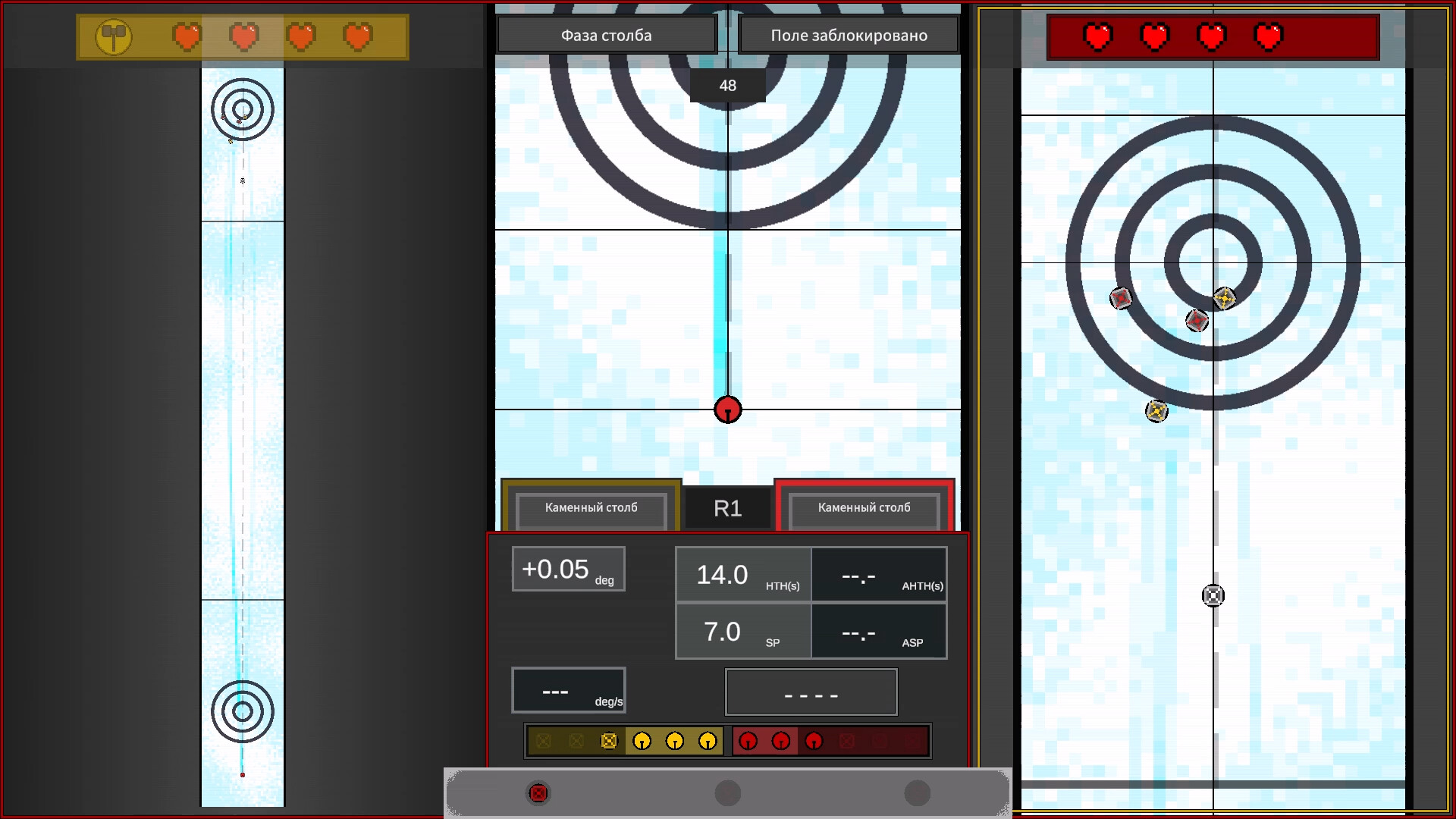Viewport: 1456px width, 819px height.
Task: Click the Поле заблокировано button
Action: [849, 35]
